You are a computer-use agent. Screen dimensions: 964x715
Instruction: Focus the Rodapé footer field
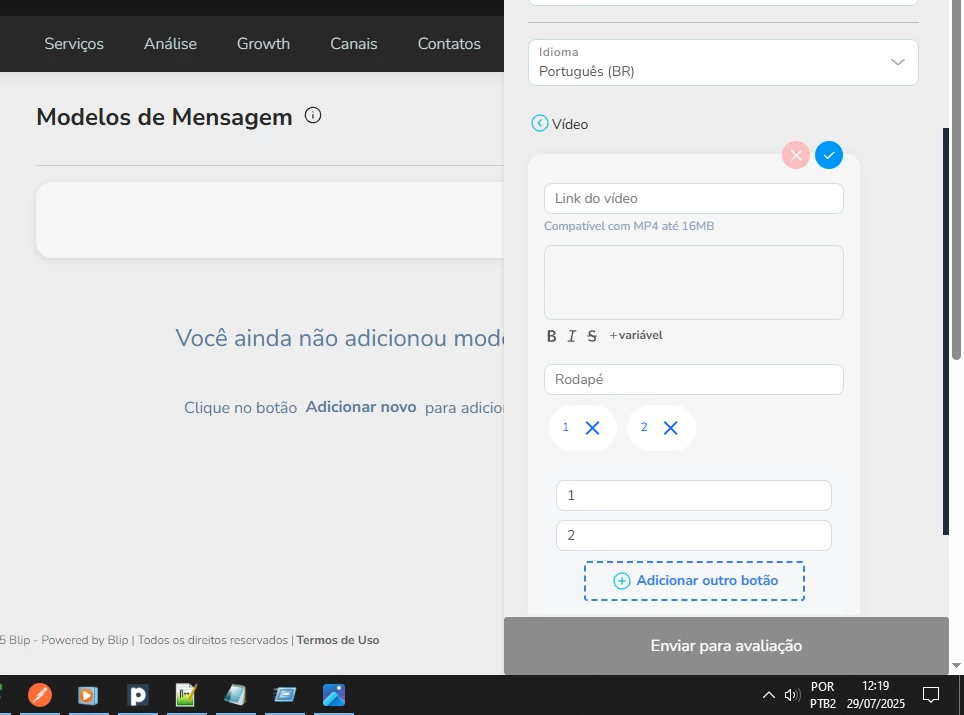tap(693, 379)
